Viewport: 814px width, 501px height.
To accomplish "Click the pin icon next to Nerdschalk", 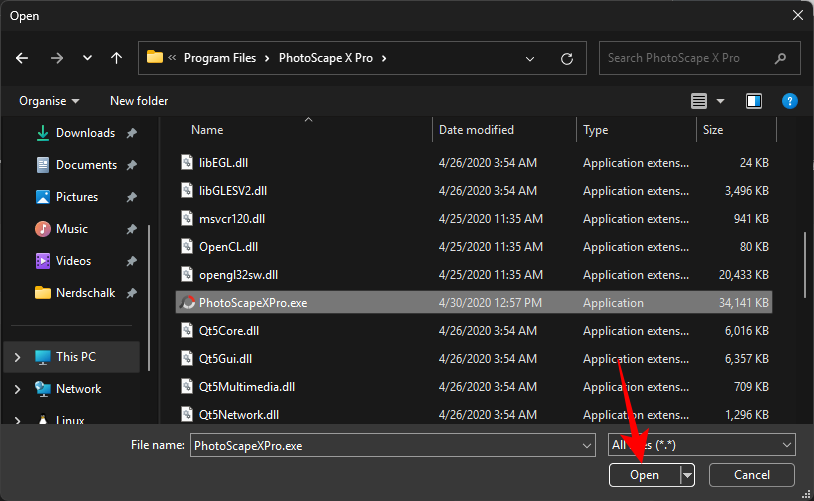I will pyautogui.click(x=132, y=293).
